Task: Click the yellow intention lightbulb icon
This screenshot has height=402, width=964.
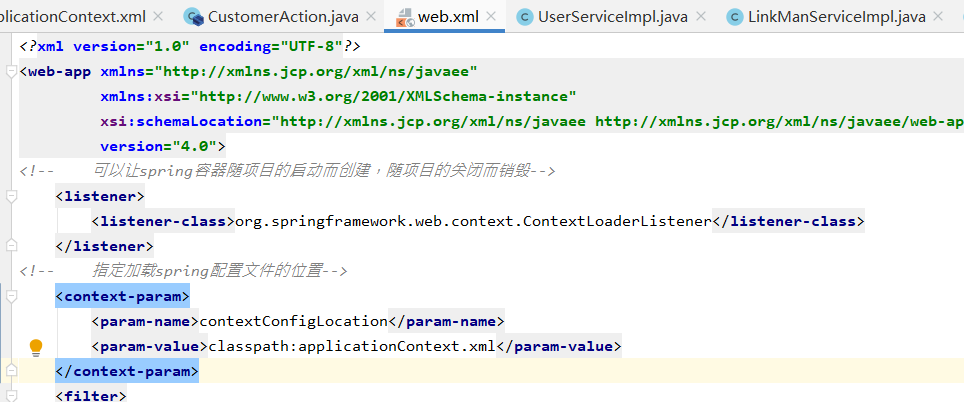Action: coord(36,348)
